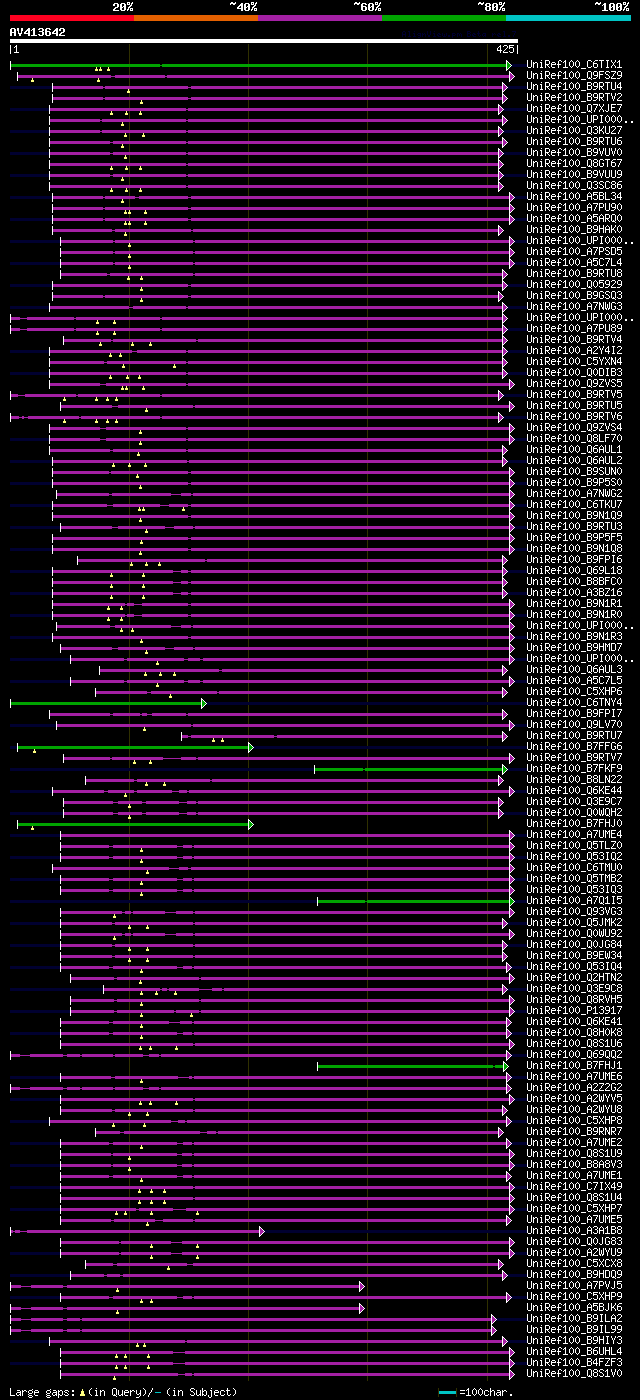Select the hit label UniRef100_Q69L18
Viewport: 640px width, 1400px height.
[x=573, y=570]
